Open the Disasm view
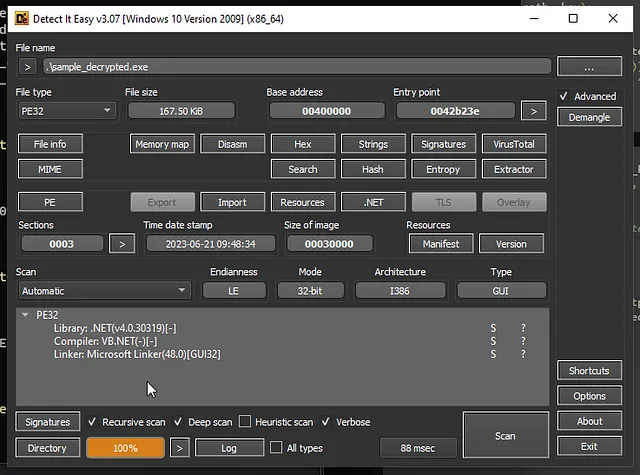The image size is (640, 475). pos(232,144)
